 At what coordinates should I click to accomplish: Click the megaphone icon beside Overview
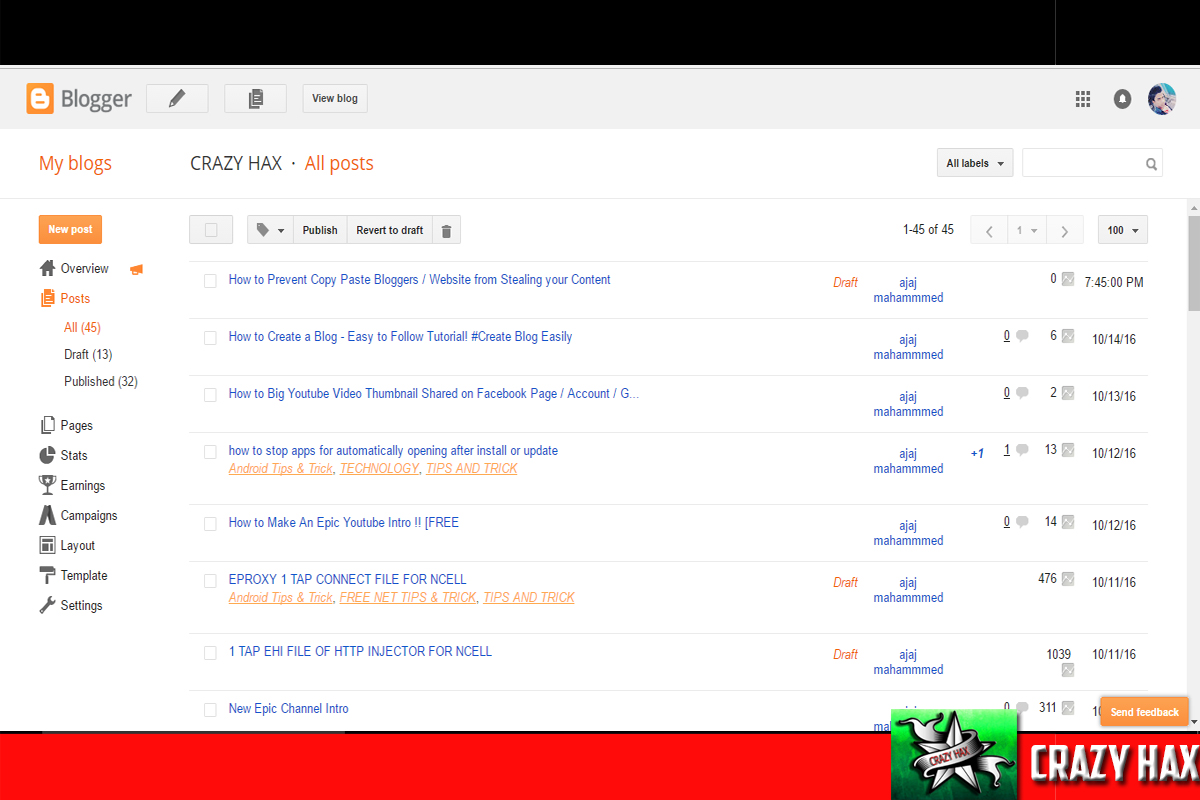(x=136, y=269)
